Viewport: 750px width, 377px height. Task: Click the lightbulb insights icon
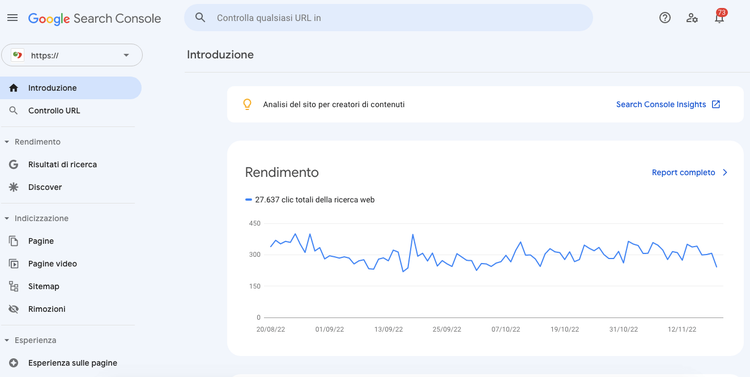click(x=247, y=104)
